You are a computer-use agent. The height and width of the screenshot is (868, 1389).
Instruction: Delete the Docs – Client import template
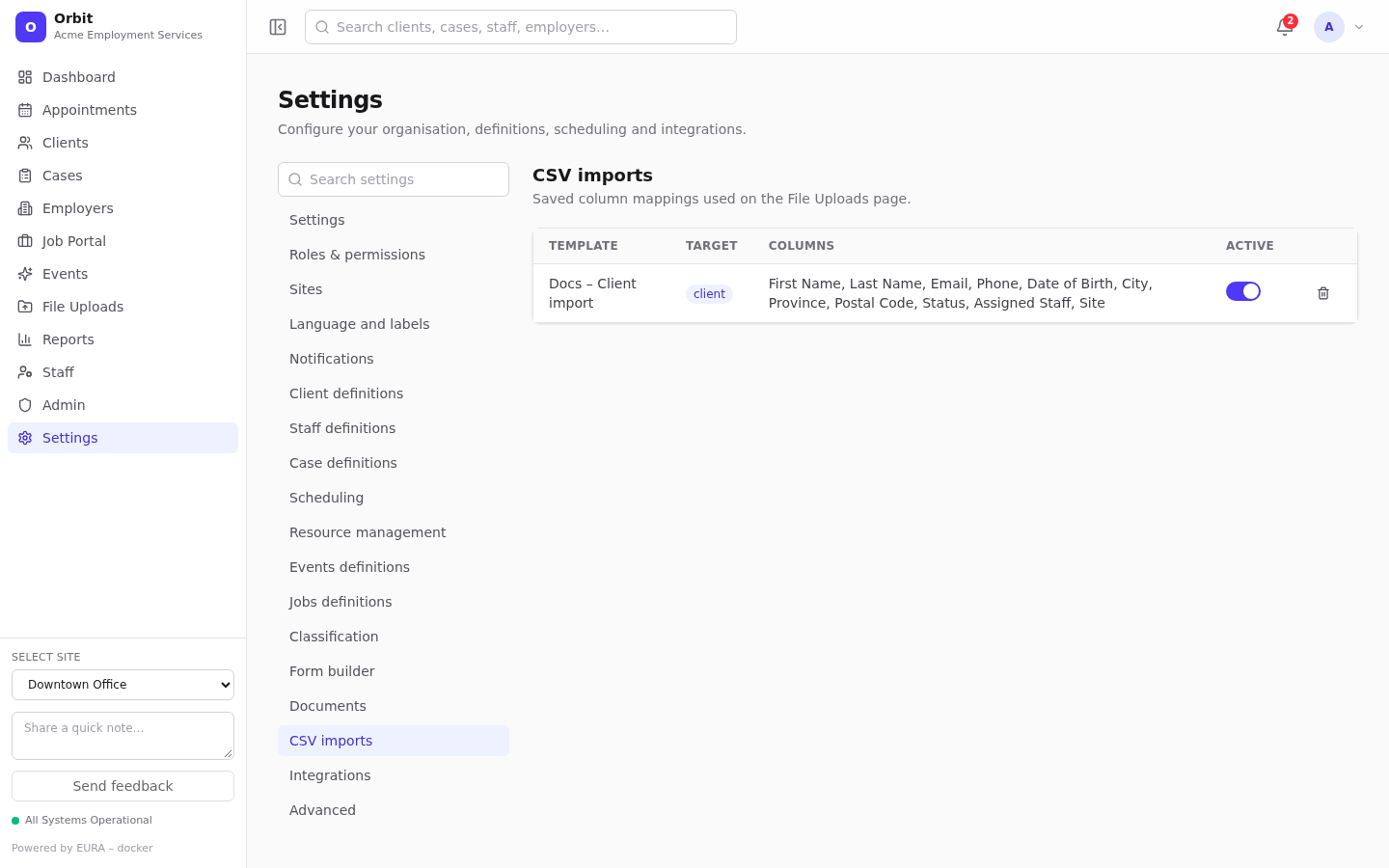(x=1323, y=293)
